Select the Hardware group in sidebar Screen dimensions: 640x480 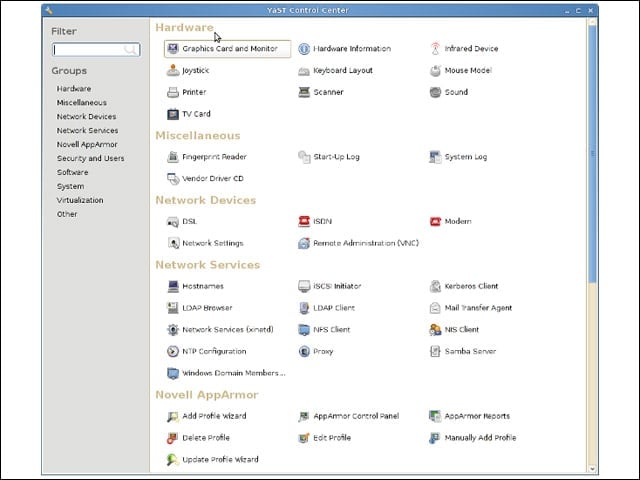click(x=74, y=89)
